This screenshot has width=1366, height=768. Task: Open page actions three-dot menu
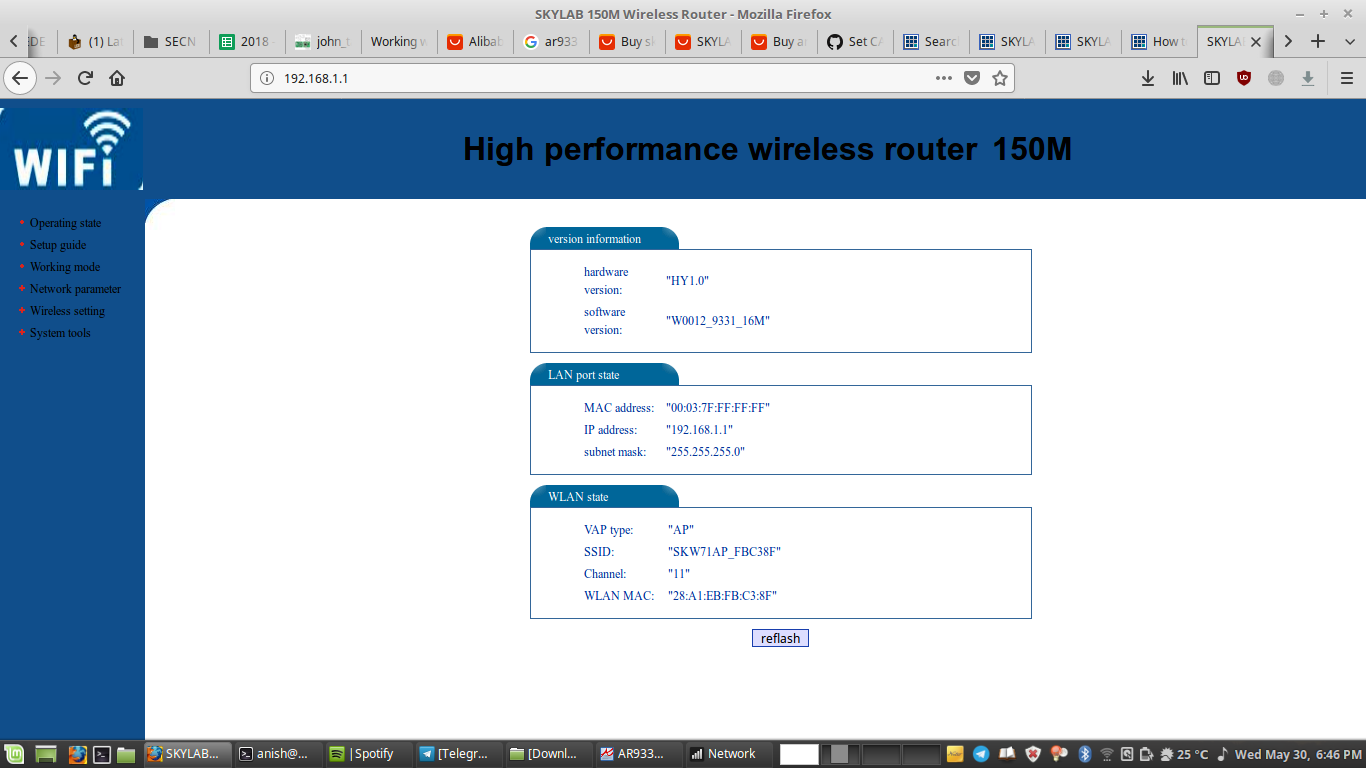point(943,78)
